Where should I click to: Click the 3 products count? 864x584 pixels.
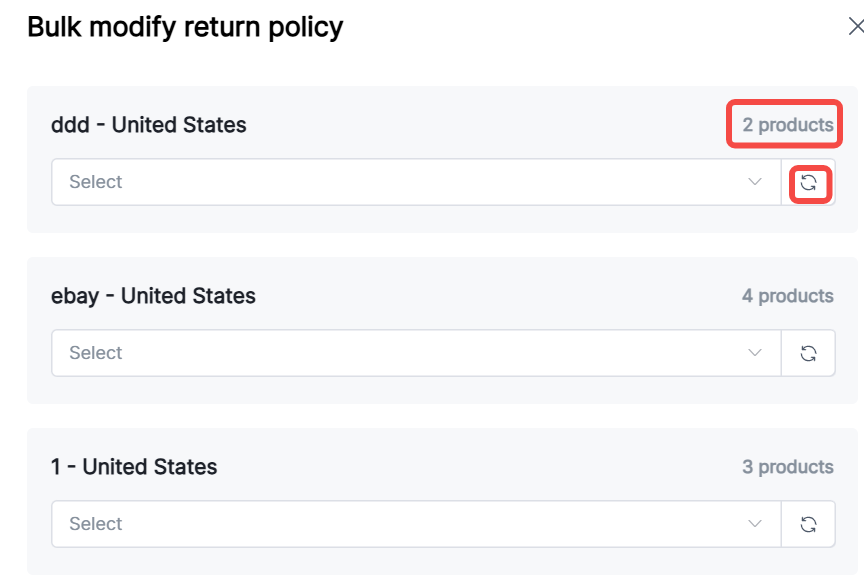coord(787,467)
